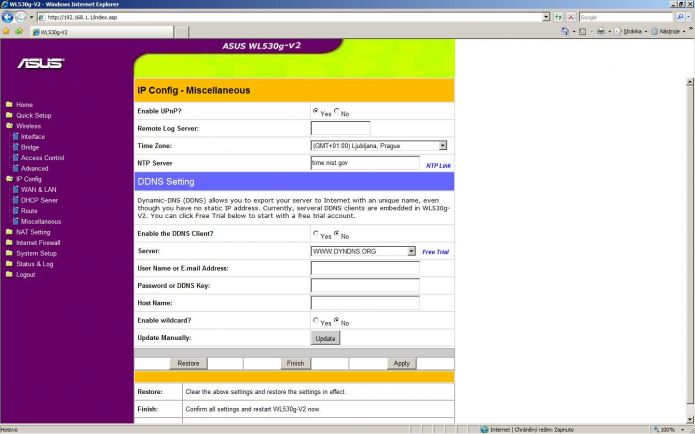
Task: Click the Quick Setup folder icon
Action: click(x=9, y=115)
